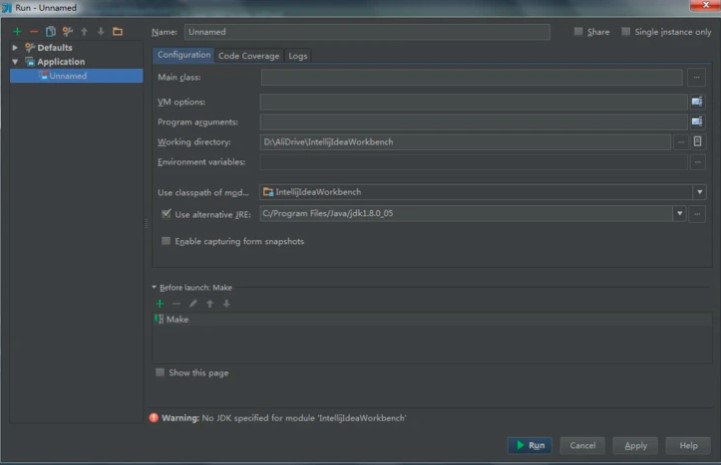The width and height of the screenshot is (721, 465).
Task: Switch to the Code Coverage tab
Action: click(x=249, y=56)
